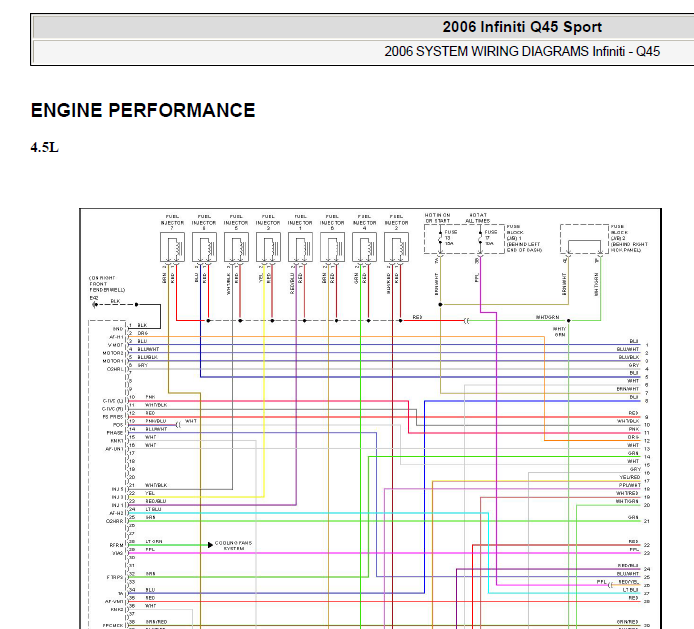The height and width of the screenshot is (629, 694).
Task: Click the E42 ground symbol
Action: tap(94, 305)
